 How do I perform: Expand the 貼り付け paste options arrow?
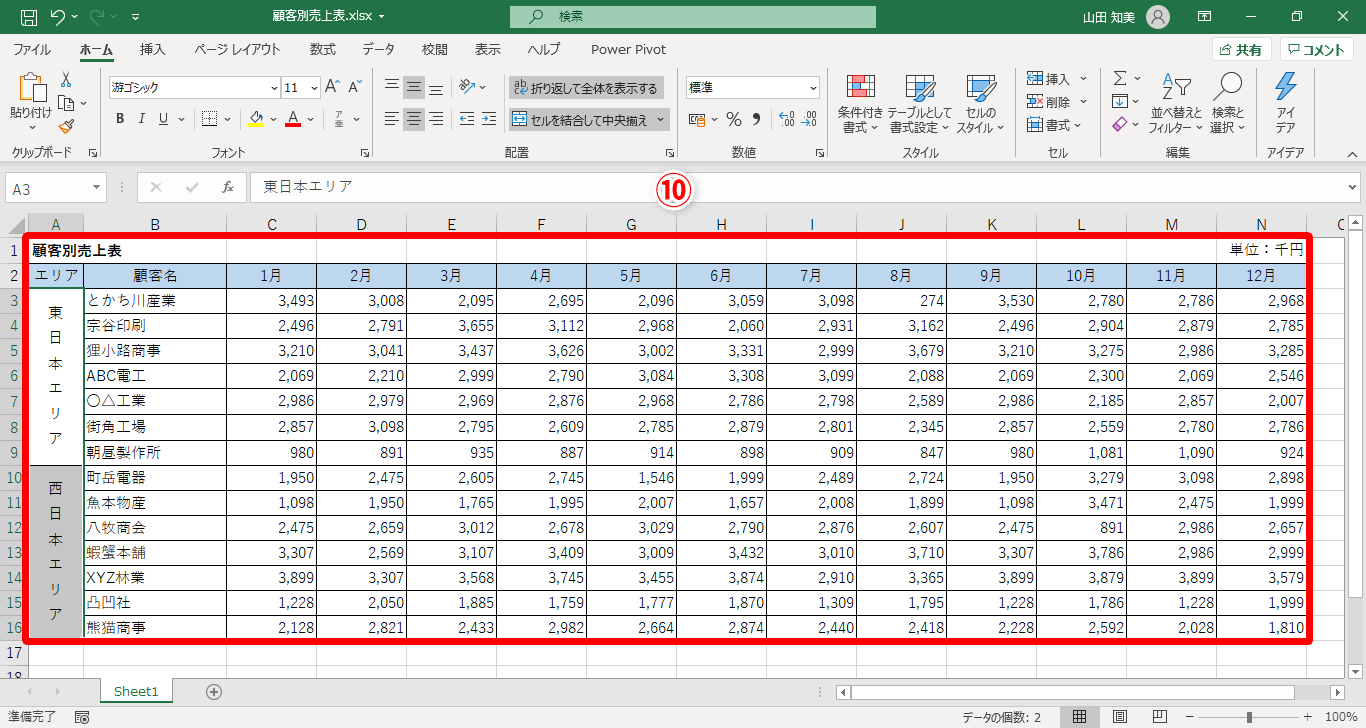[30, 128]
